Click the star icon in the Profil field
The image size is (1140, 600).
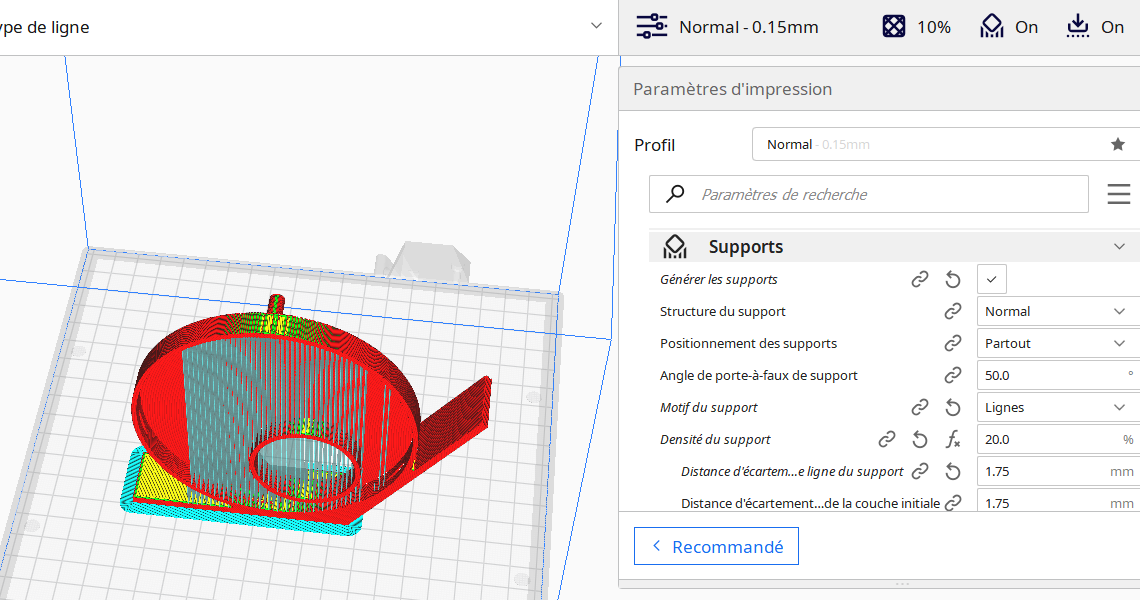[1118, 144]
